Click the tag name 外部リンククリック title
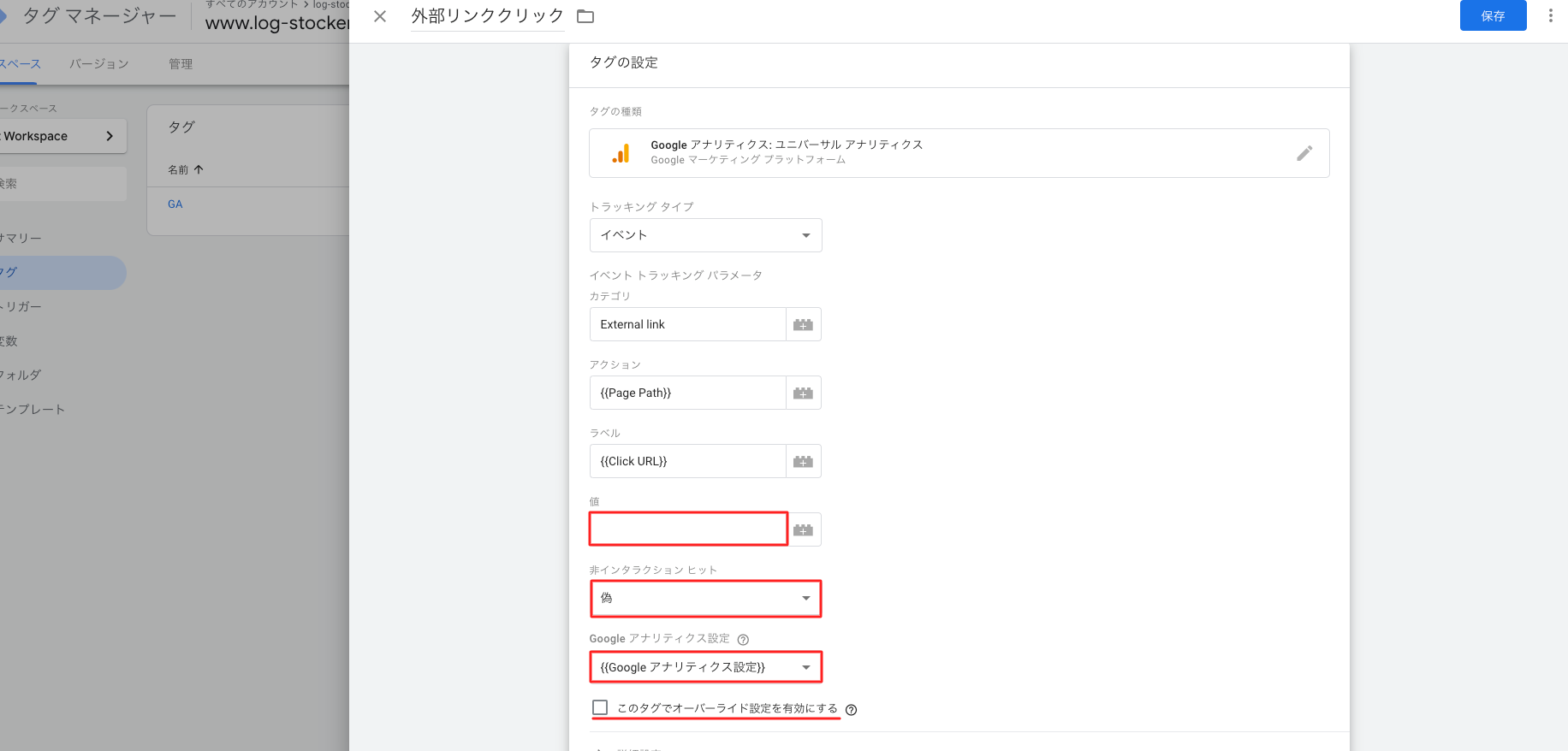 pyautogui.click(x=487, y=16)
